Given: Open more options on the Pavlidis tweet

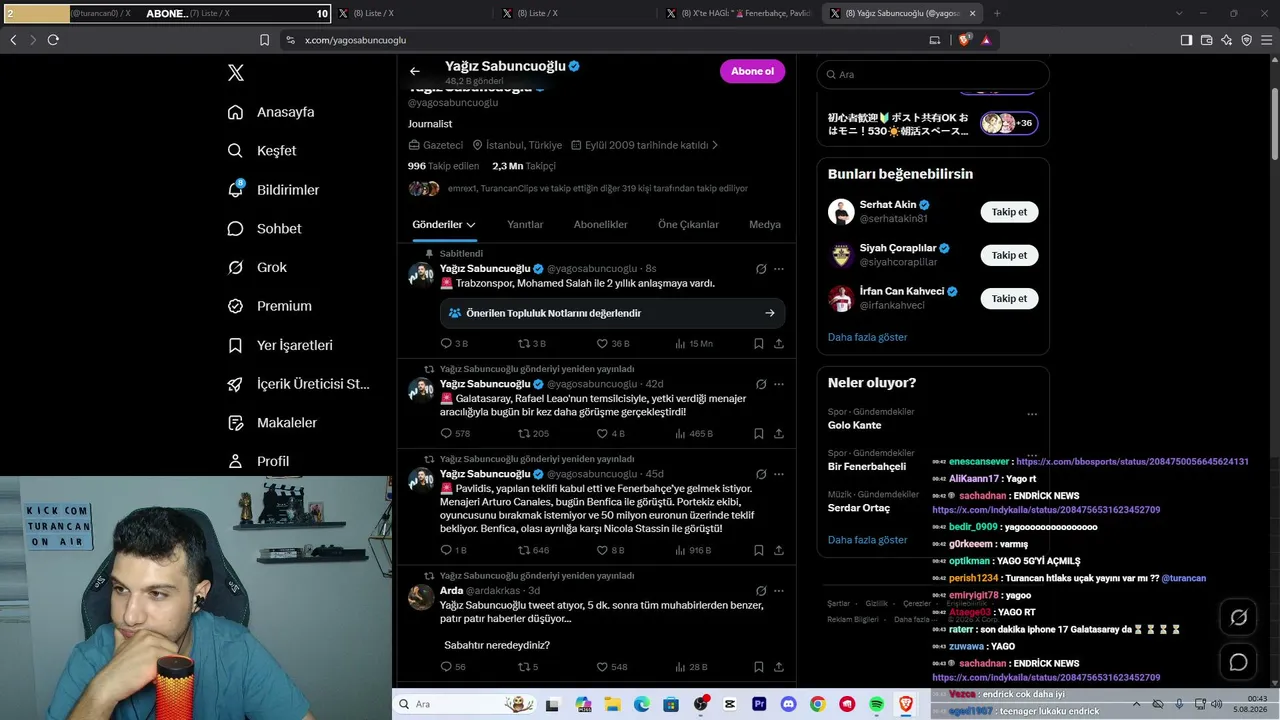Looking at the screenshot, I should coord(779,474).
